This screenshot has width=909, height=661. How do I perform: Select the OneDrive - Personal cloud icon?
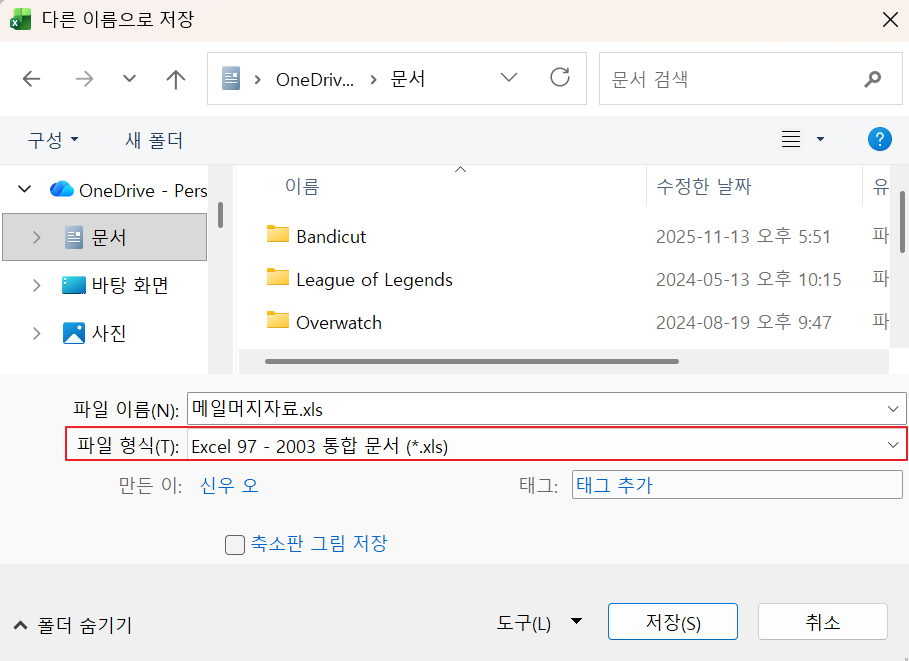[x=60, y=189]
